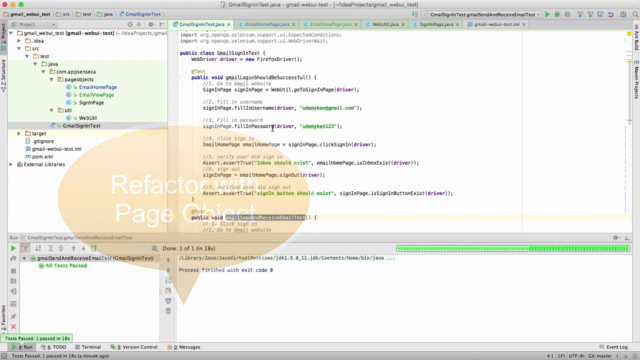The height and width of the screenshot is (360, 640).
Task: Open Project Structure icon in toolbar
Action: pyautogui.click(x=623, y=14)
